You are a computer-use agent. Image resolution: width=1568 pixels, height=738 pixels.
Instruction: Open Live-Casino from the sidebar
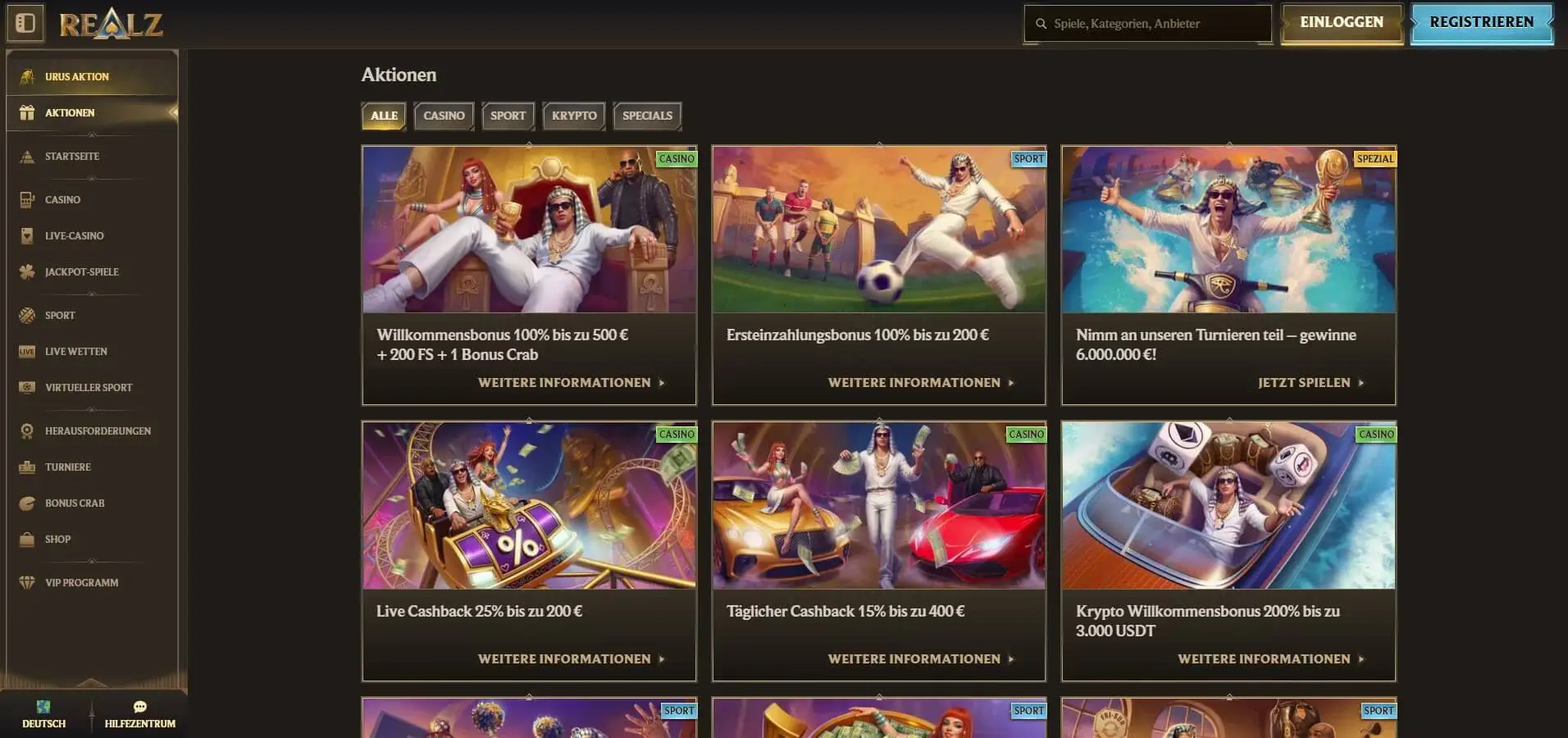point(74,235)
